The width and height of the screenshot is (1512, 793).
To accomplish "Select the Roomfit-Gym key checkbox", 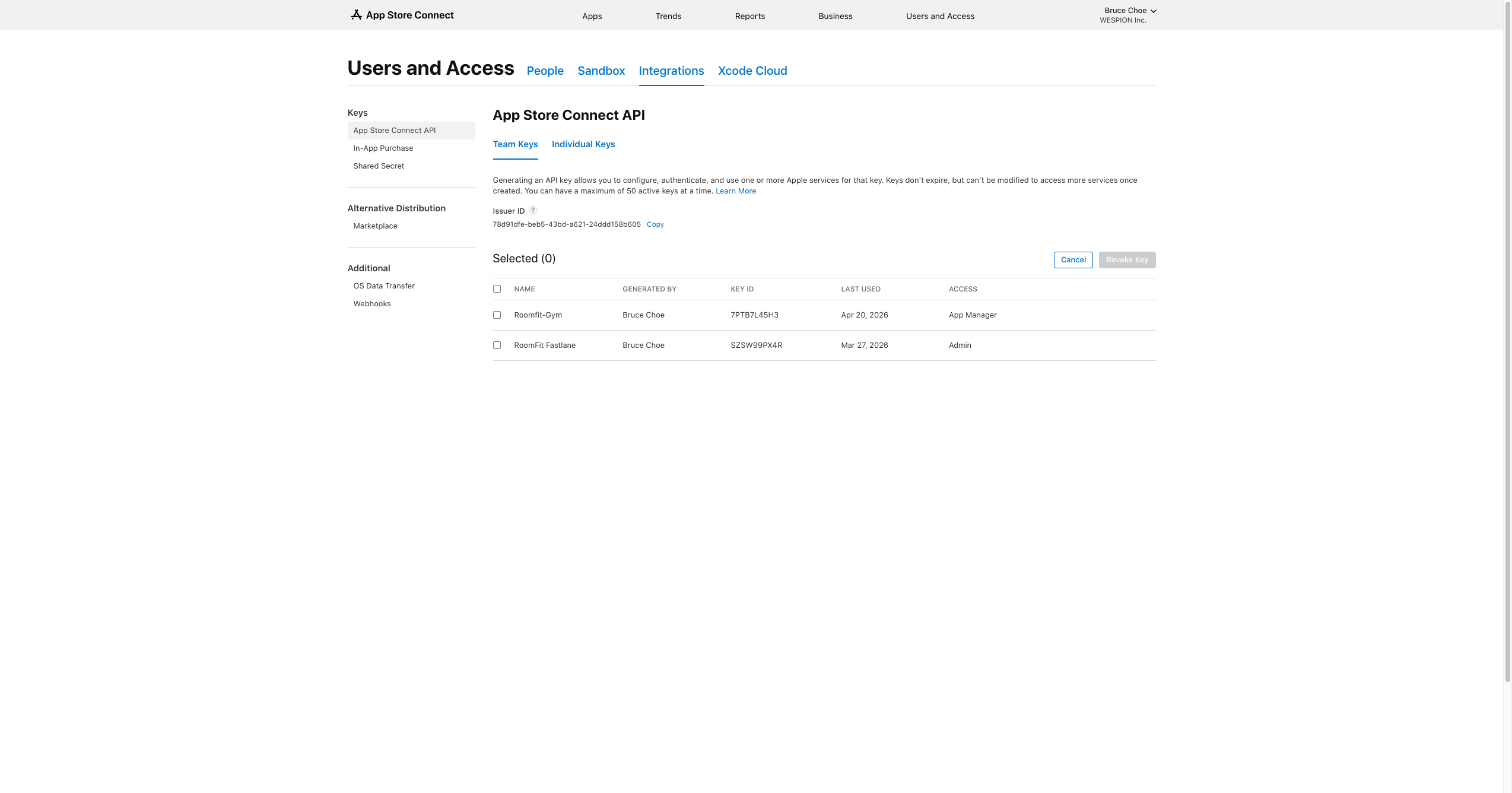I will pyautogui.click(x=497, y=315).
